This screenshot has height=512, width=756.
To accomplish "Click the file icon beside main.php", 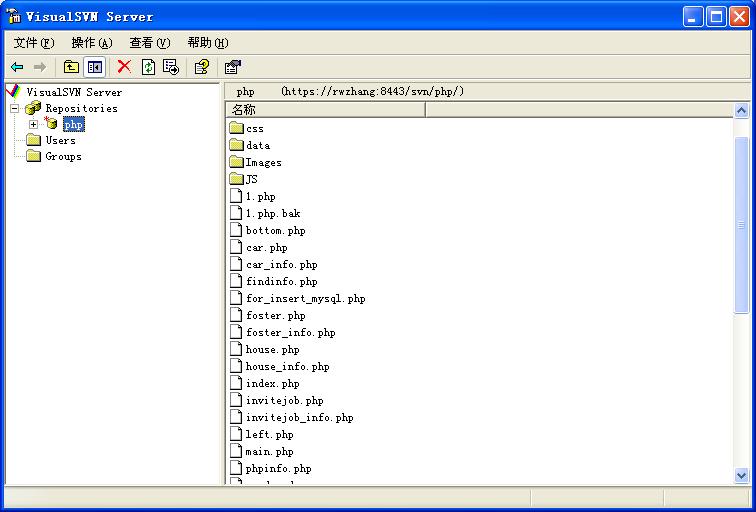I will (x=236, y=451).
